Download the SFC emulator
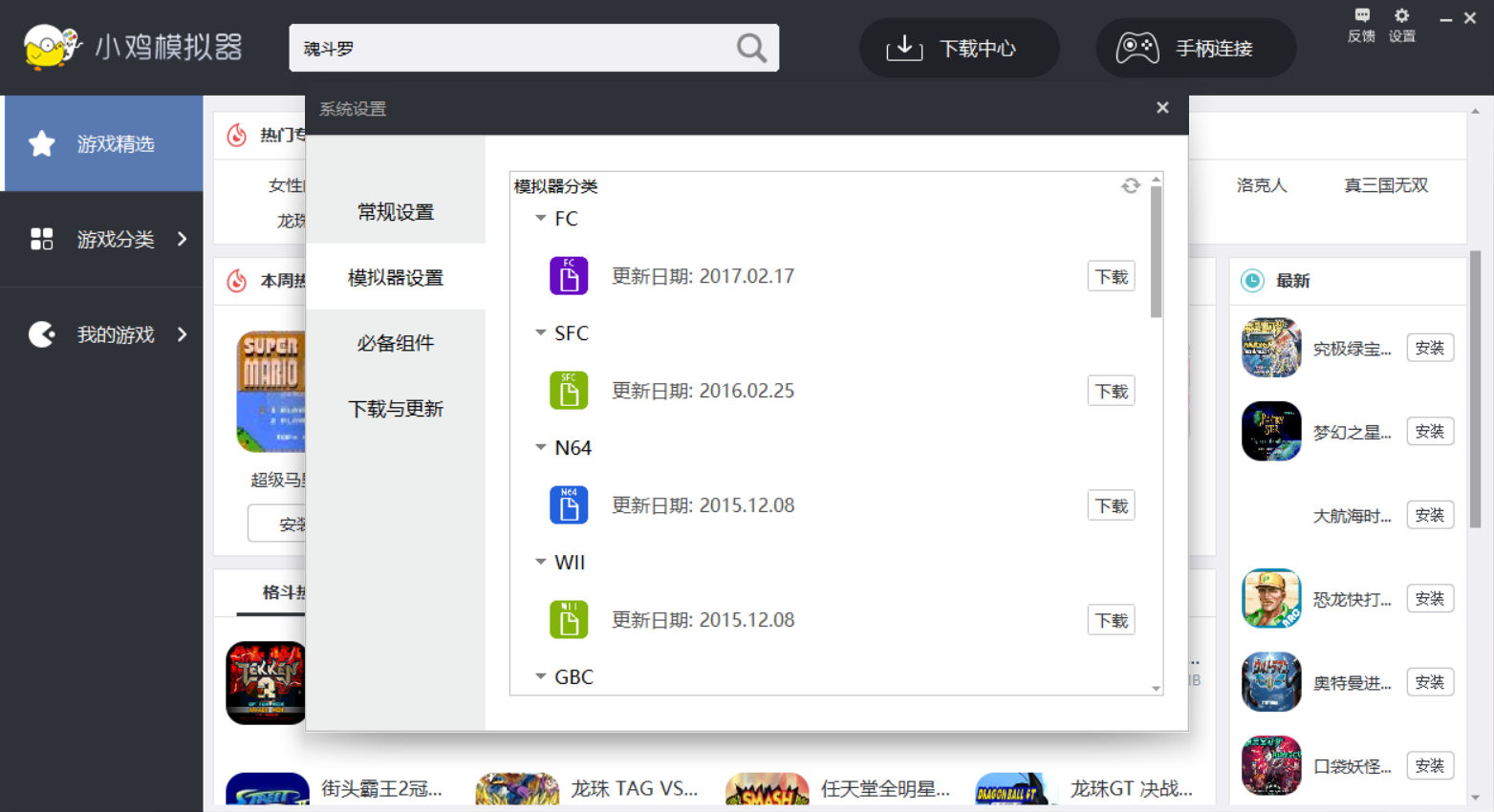Viewport: 1494px width, 812px height. point(1111,391)
